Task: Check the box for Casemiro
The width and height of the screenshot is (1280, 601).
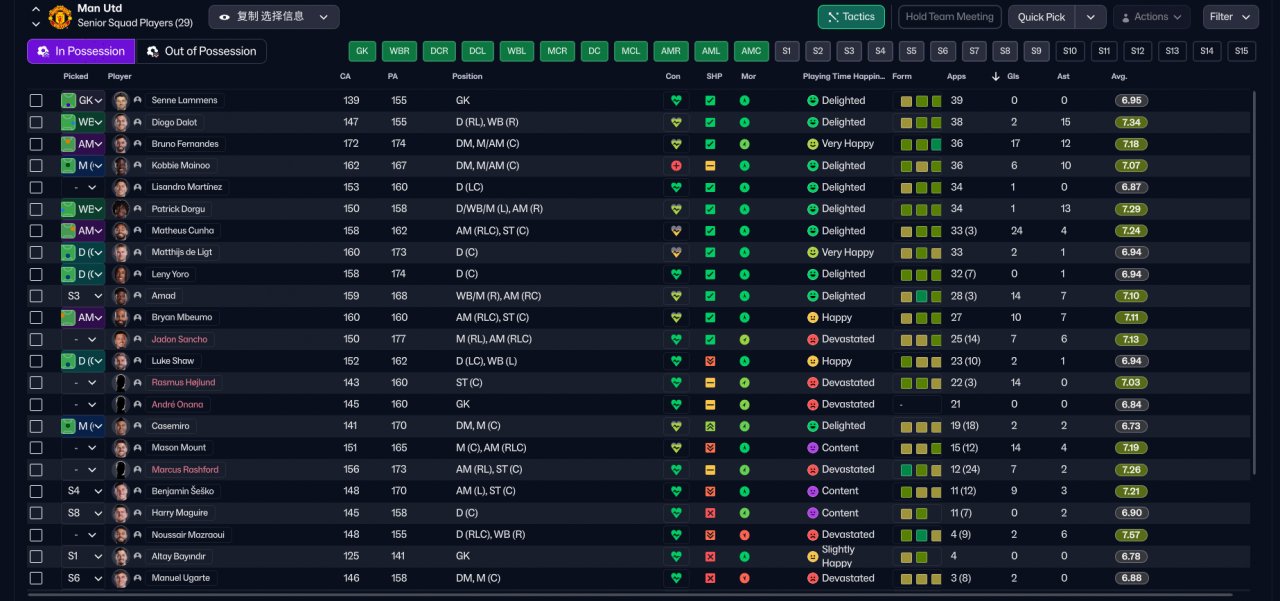Action: click(x=36, y=426)
